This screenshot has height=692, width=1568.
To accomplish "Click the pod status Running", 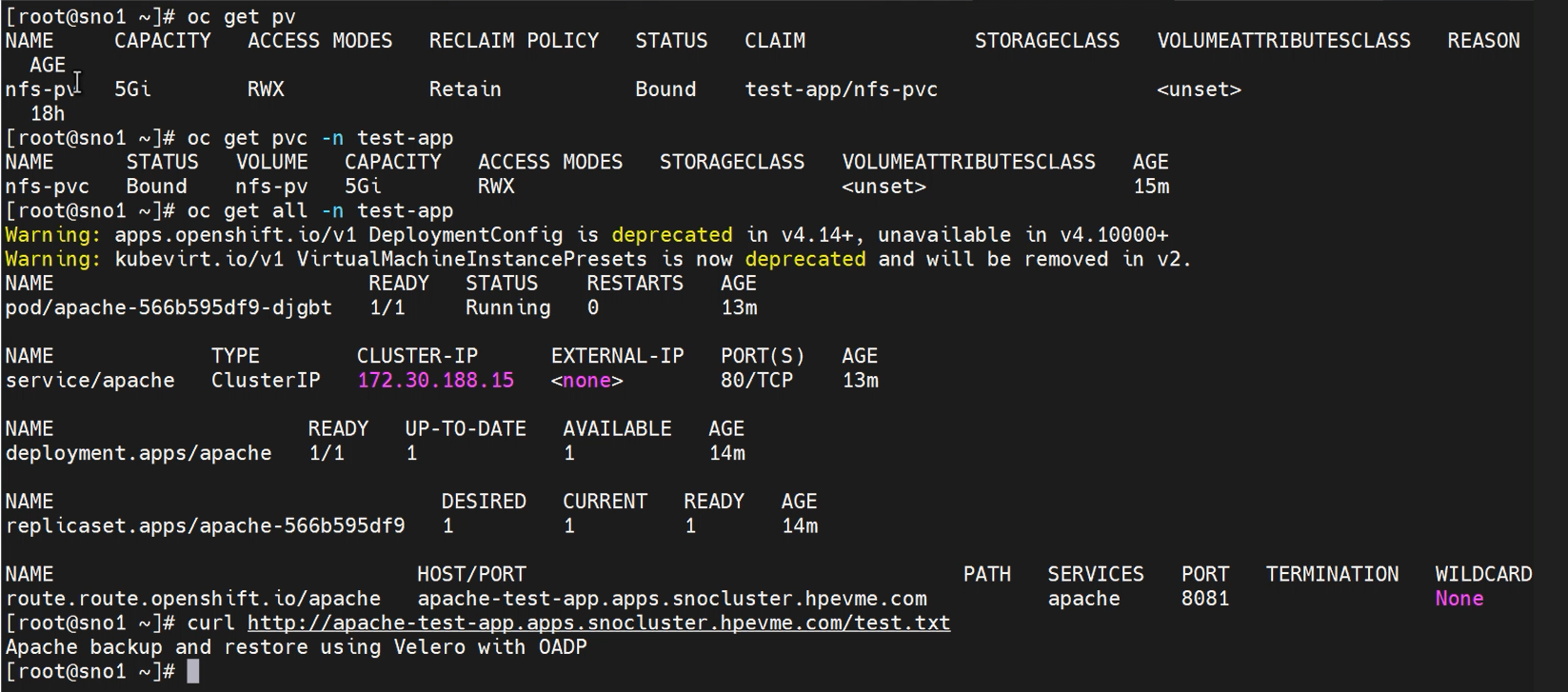I will [507, 308].
